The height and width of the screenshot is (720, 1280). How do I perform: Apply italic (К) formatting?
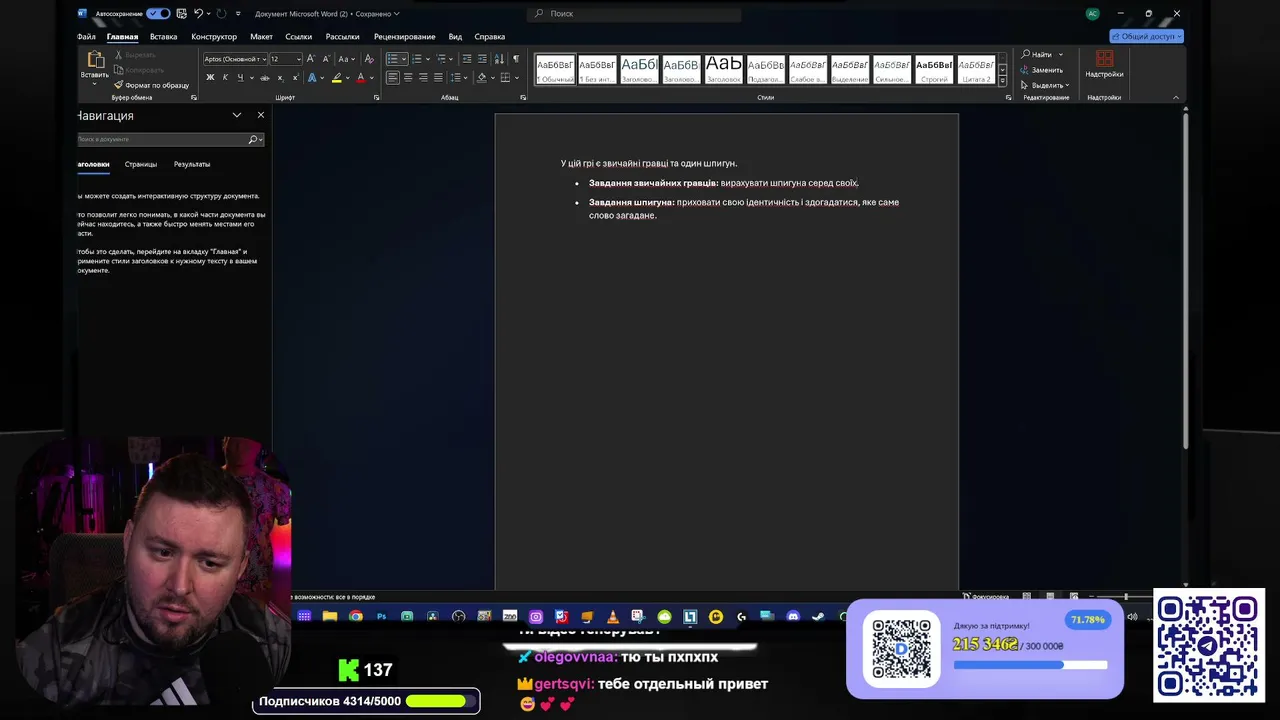pos(225,77)
